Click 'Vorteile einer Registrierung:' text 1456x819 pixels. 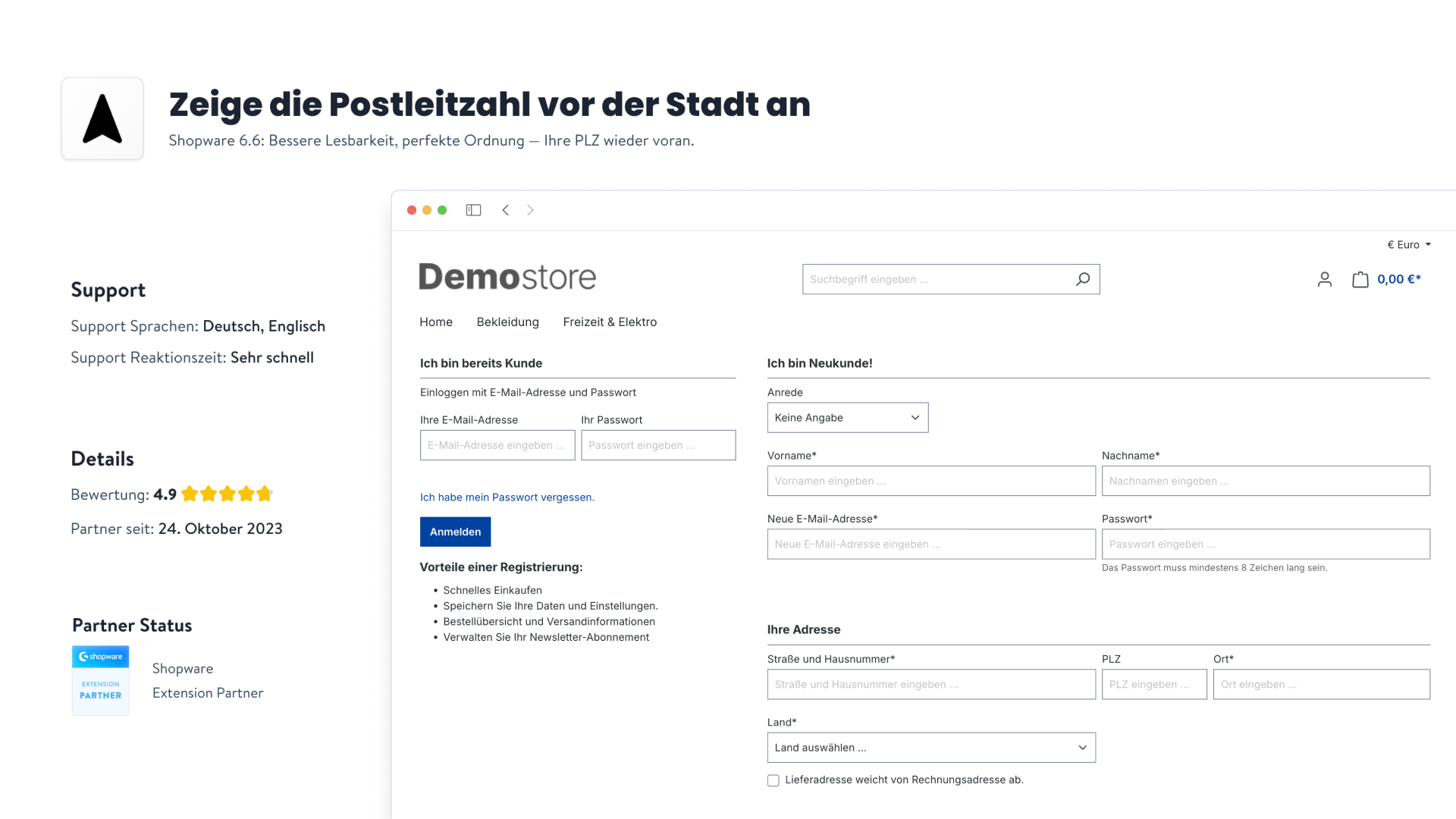coord(501,567)
